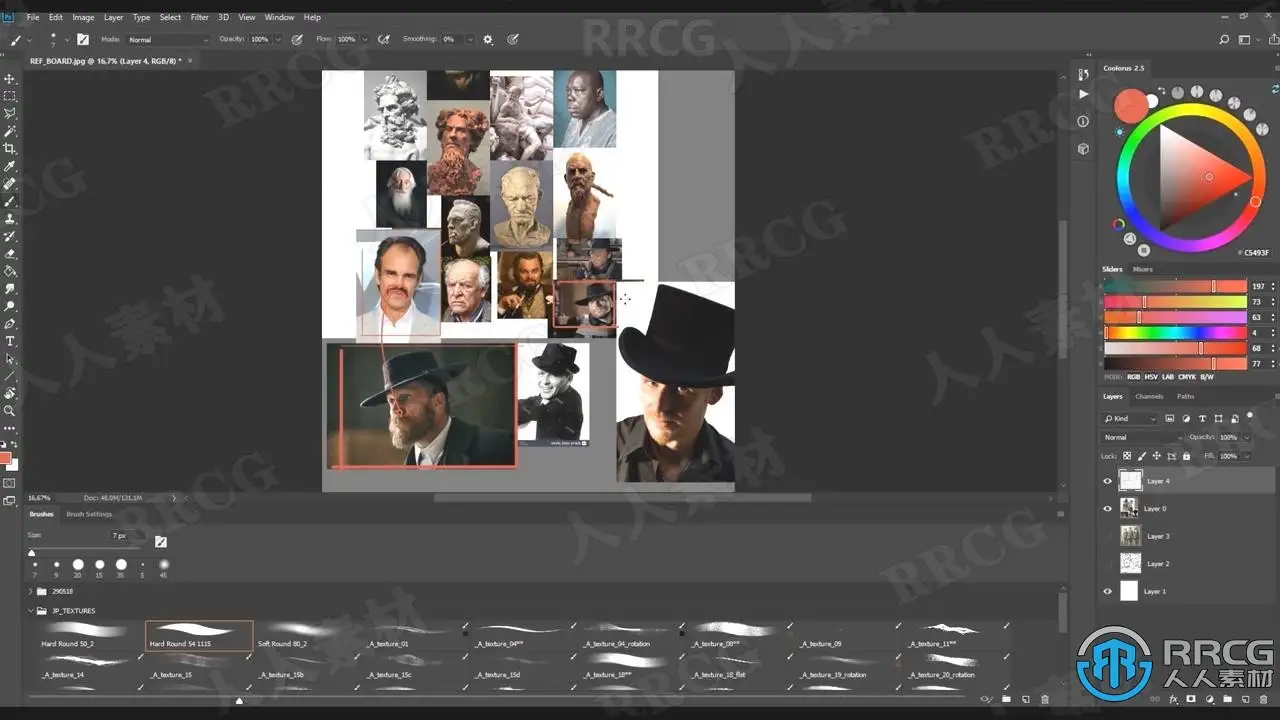Open the brush Opacity dropdown arrow

coord(277,39)
